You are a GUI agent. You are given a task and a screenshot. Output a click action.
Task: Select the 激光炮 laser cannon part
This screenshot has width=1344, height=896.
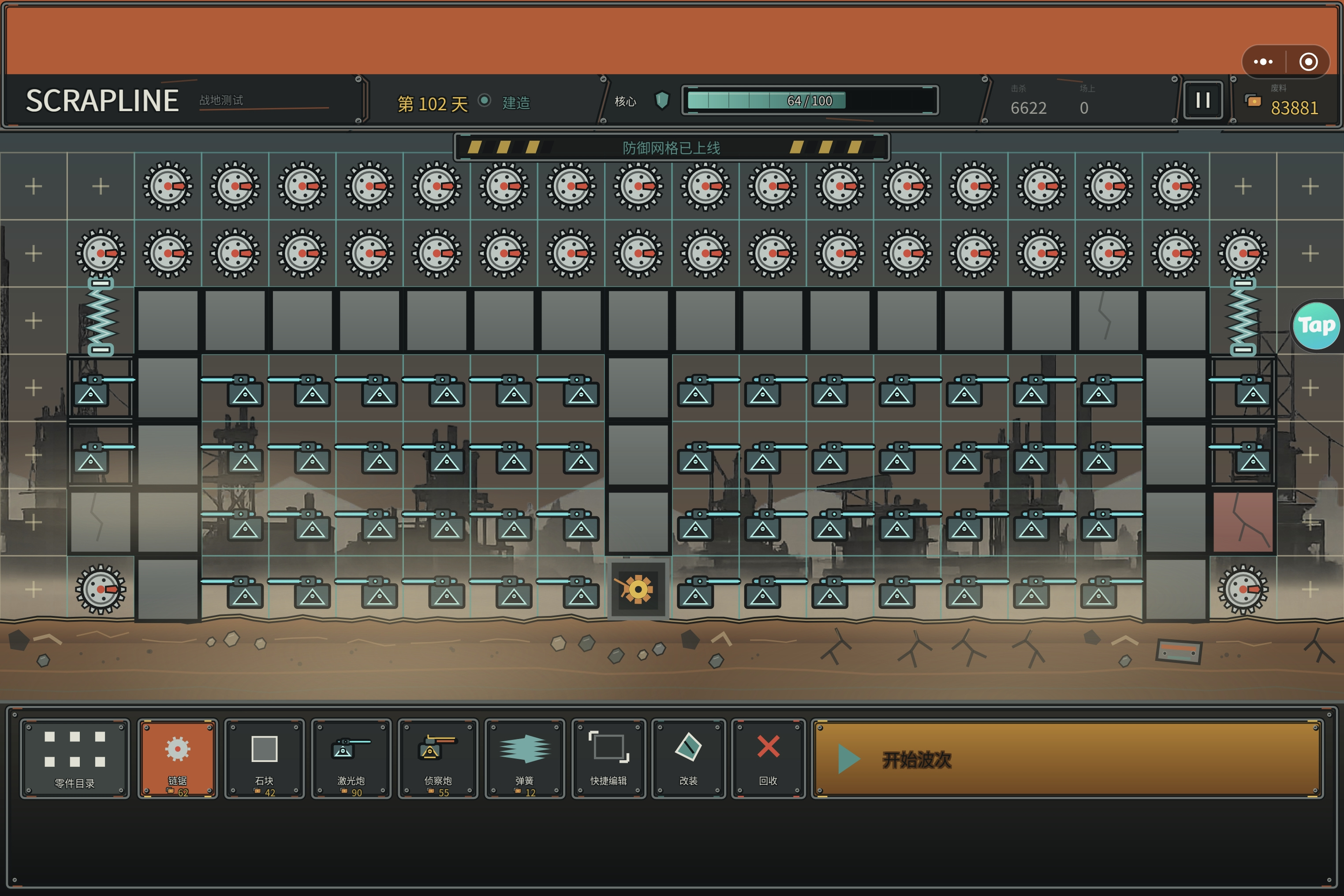pyautogui.click(x=351, y=759)
